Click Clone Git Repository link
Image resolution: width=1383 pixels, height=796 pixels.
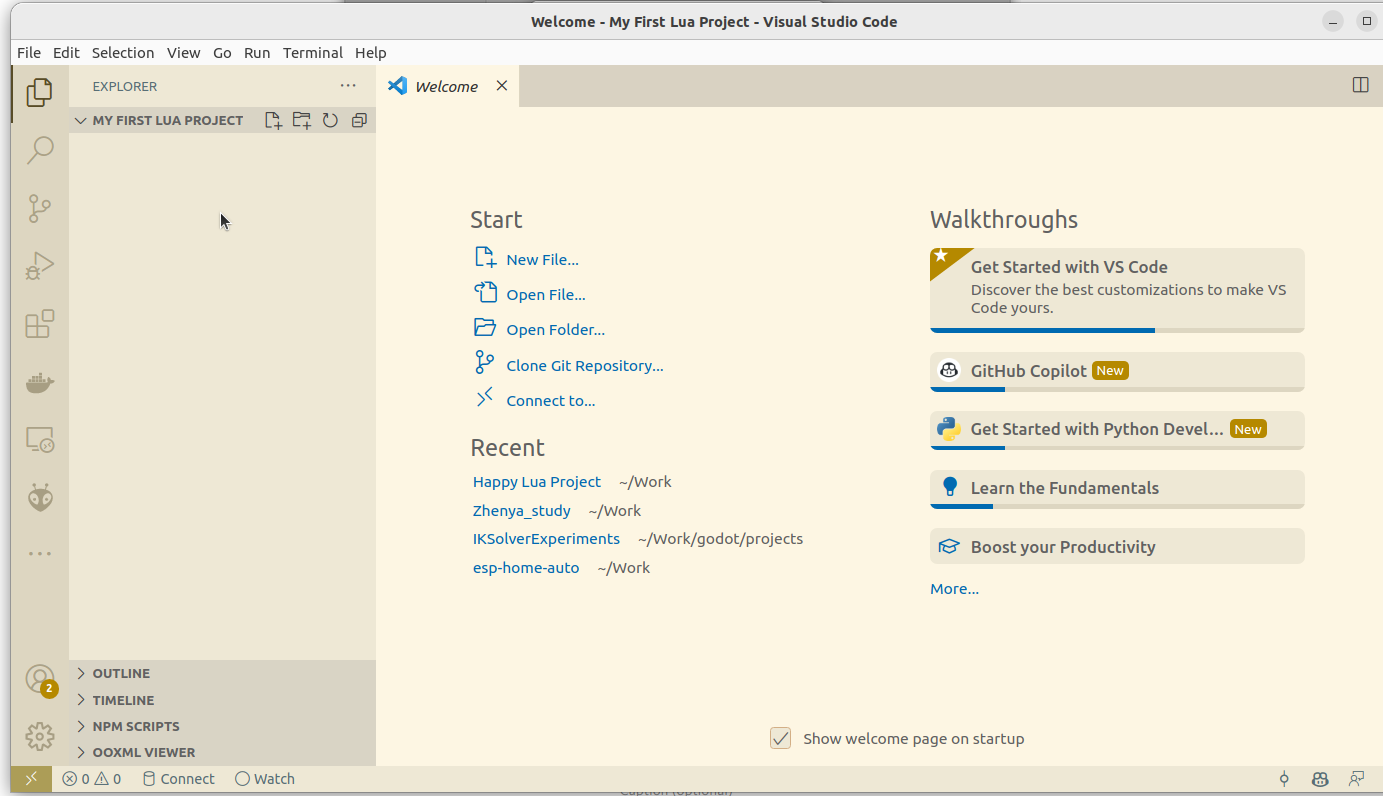point(584,365)
